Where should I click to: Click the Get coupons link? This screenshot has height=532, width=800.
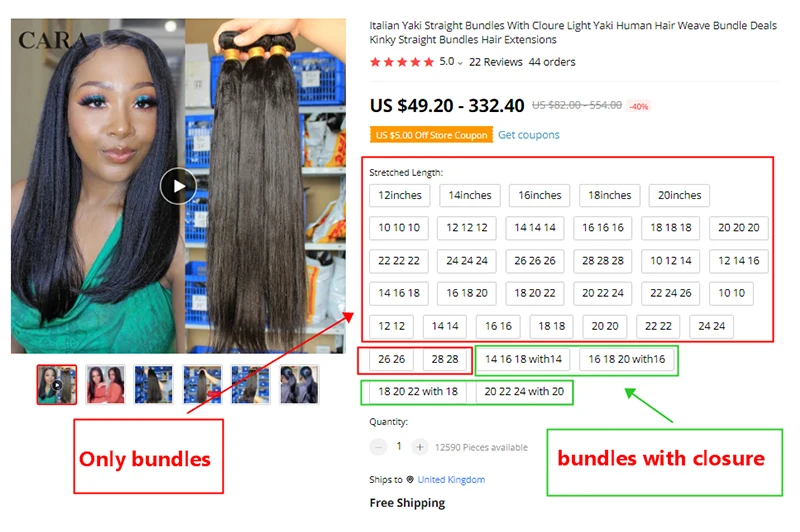529,135
